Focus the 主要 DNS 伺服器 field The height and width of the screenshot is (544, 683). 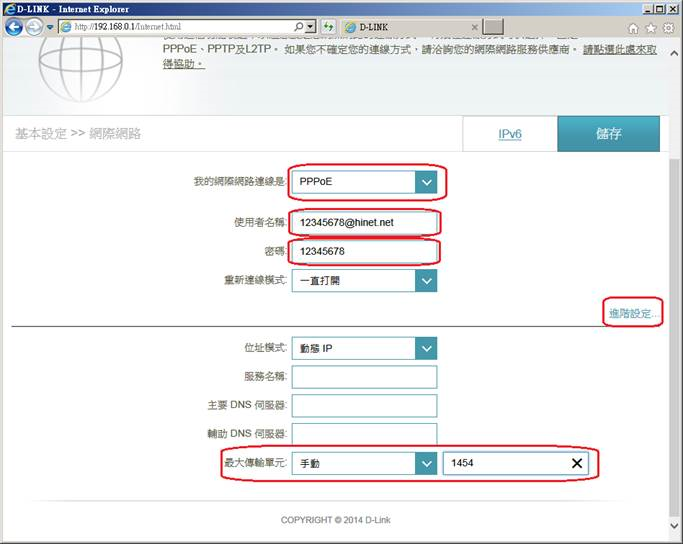(364, 406)
